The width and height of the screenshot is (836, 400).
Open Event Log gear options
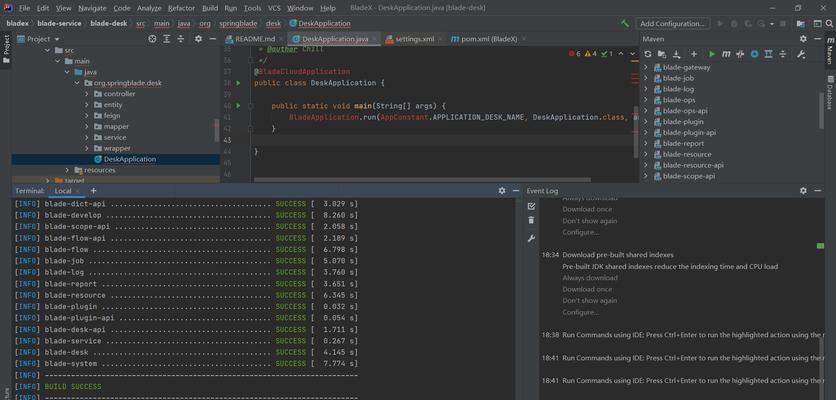pos(803,190)
